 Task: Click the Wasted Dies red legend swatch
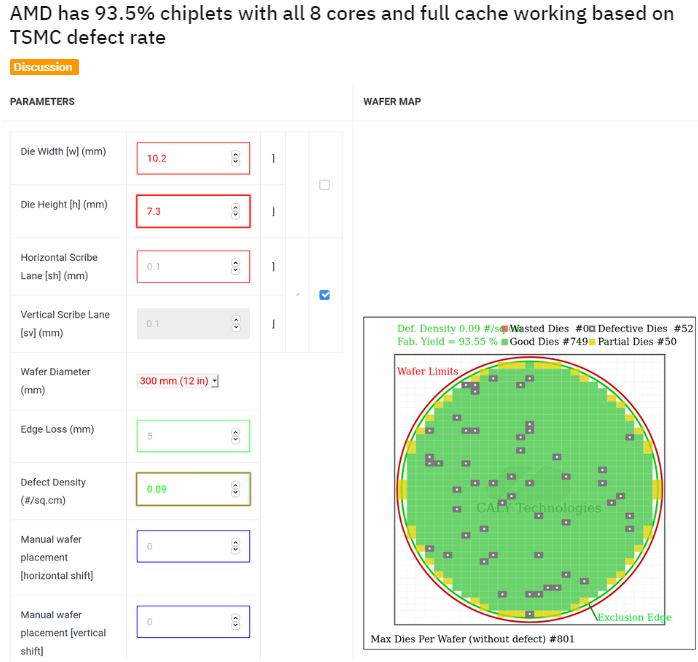click(x=505, y=329)
